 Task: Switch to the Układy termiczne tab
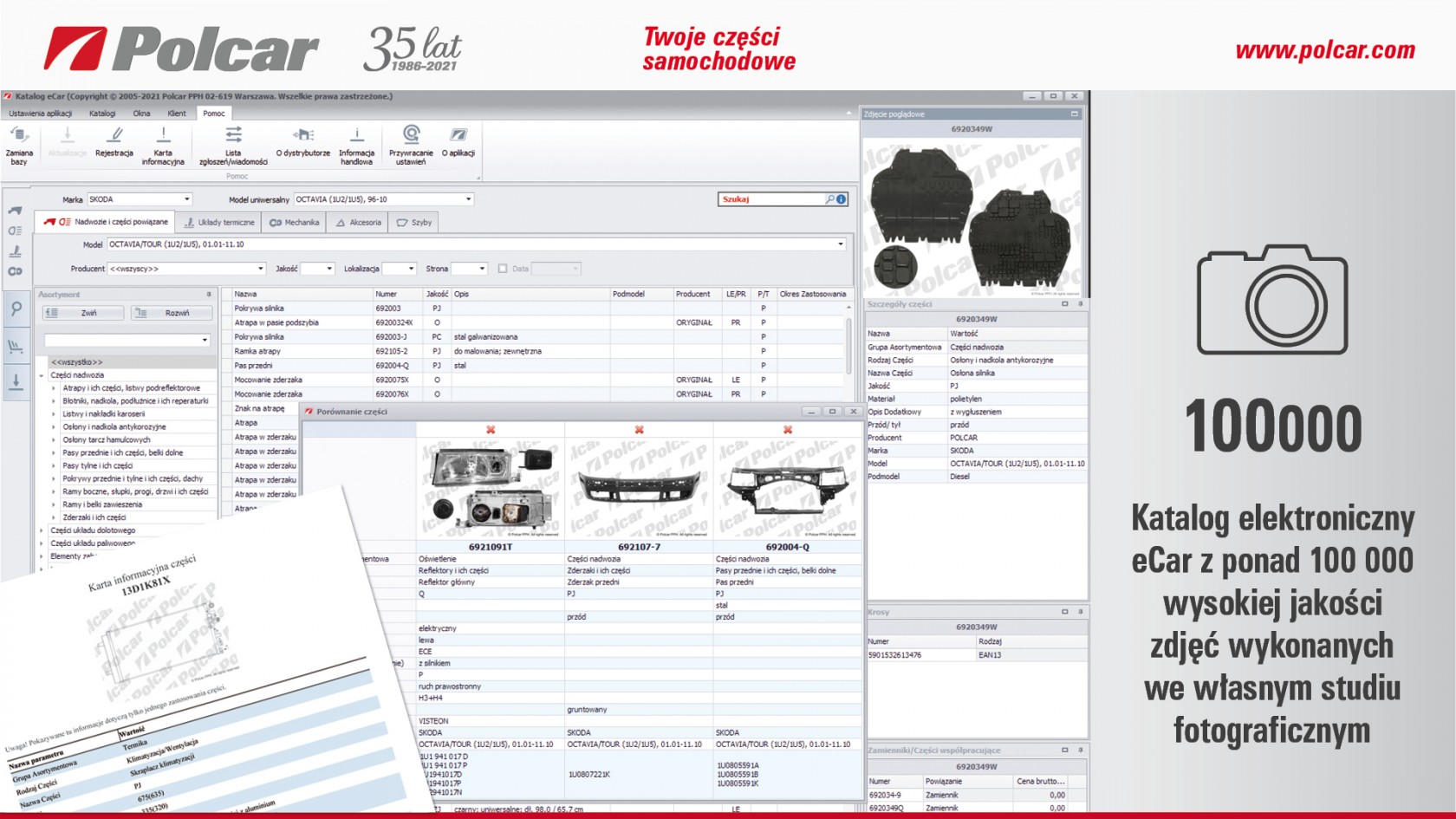tap(219, 223)
